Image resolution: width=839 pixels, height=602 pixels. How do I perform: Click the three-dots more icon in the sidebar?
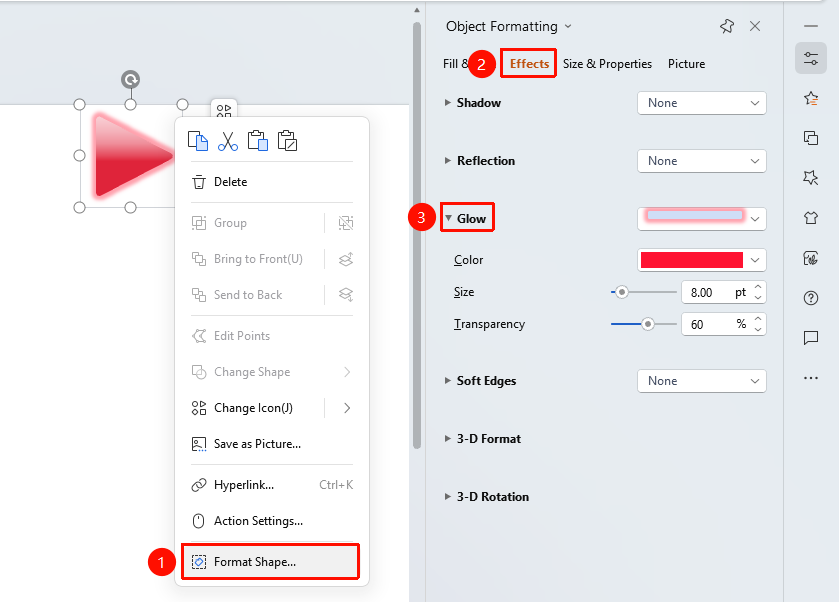click(811, 378)
